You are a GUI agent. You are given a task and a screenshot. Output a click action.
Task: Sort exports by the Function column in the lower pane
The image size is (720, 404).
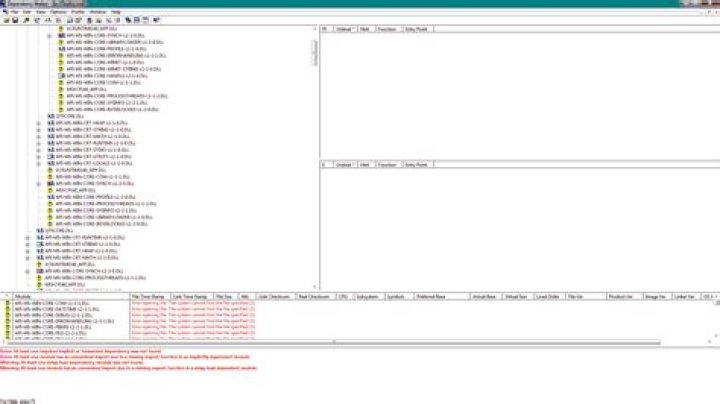click(x=389, y=164)
